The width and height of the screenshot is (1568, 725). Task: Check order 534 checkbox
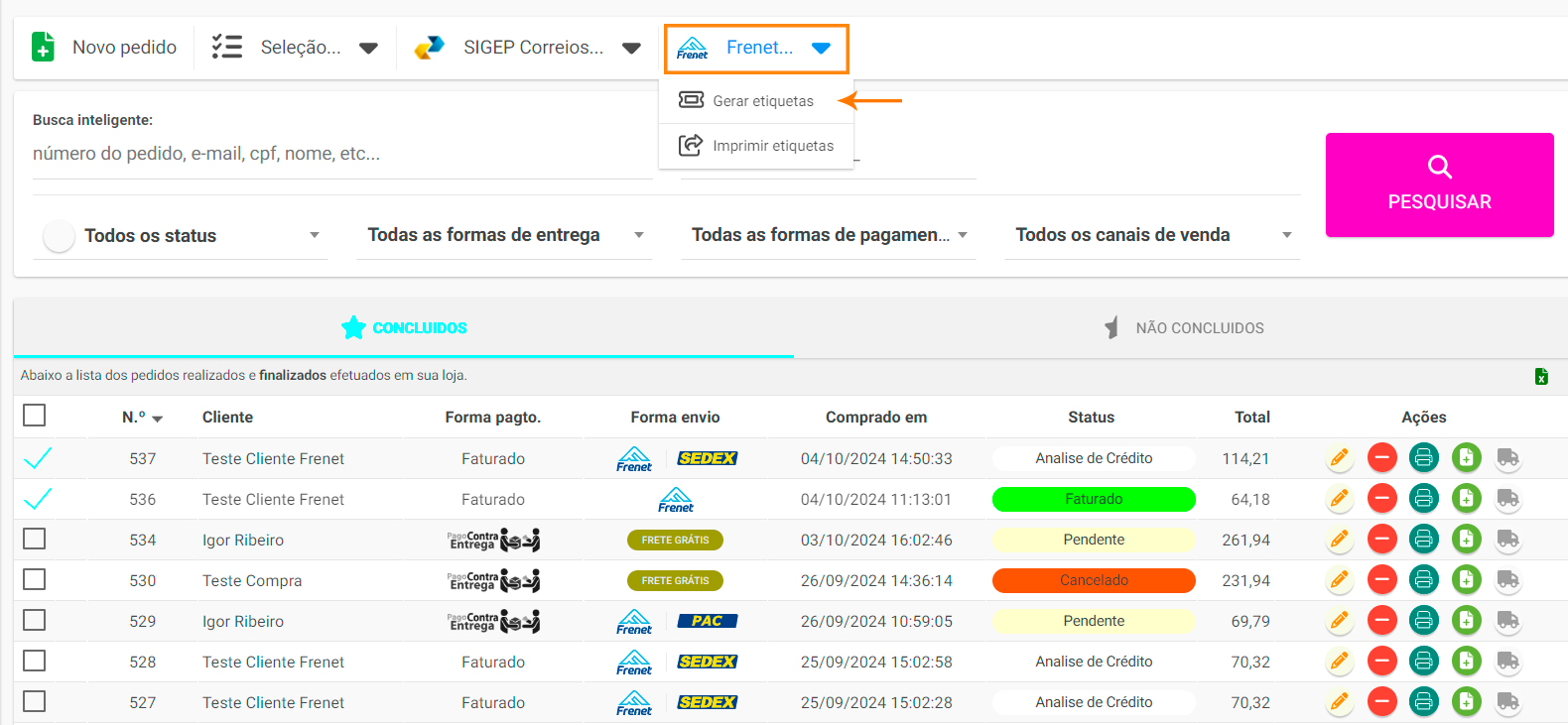(x=35, y=539)
